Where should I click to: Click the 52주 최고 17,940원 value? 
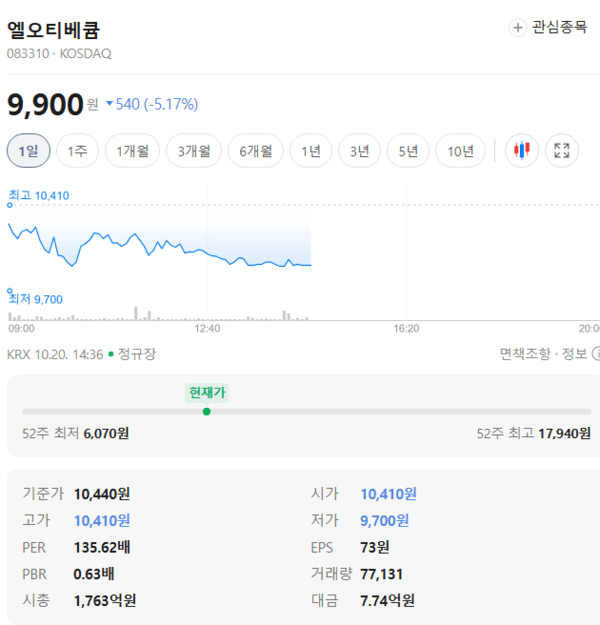tap(564, 433)
